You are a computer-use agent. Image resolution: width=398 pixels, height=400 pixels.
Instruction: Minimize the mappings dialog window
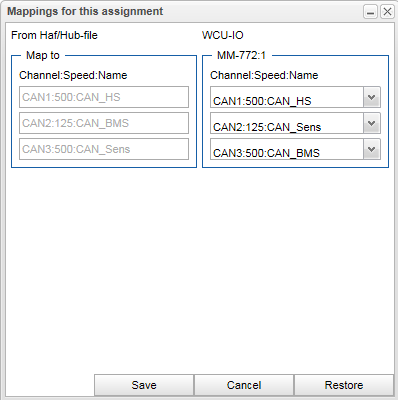(370, 12)
